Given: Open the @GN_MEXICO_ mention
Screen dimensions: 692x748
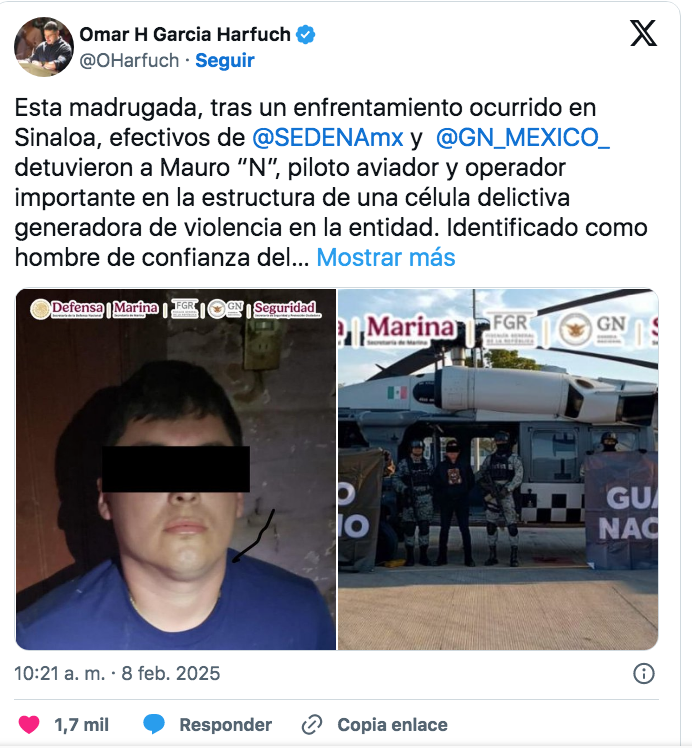Looking at the screenshot, I should pyautogui.click(x=523, y=138).
